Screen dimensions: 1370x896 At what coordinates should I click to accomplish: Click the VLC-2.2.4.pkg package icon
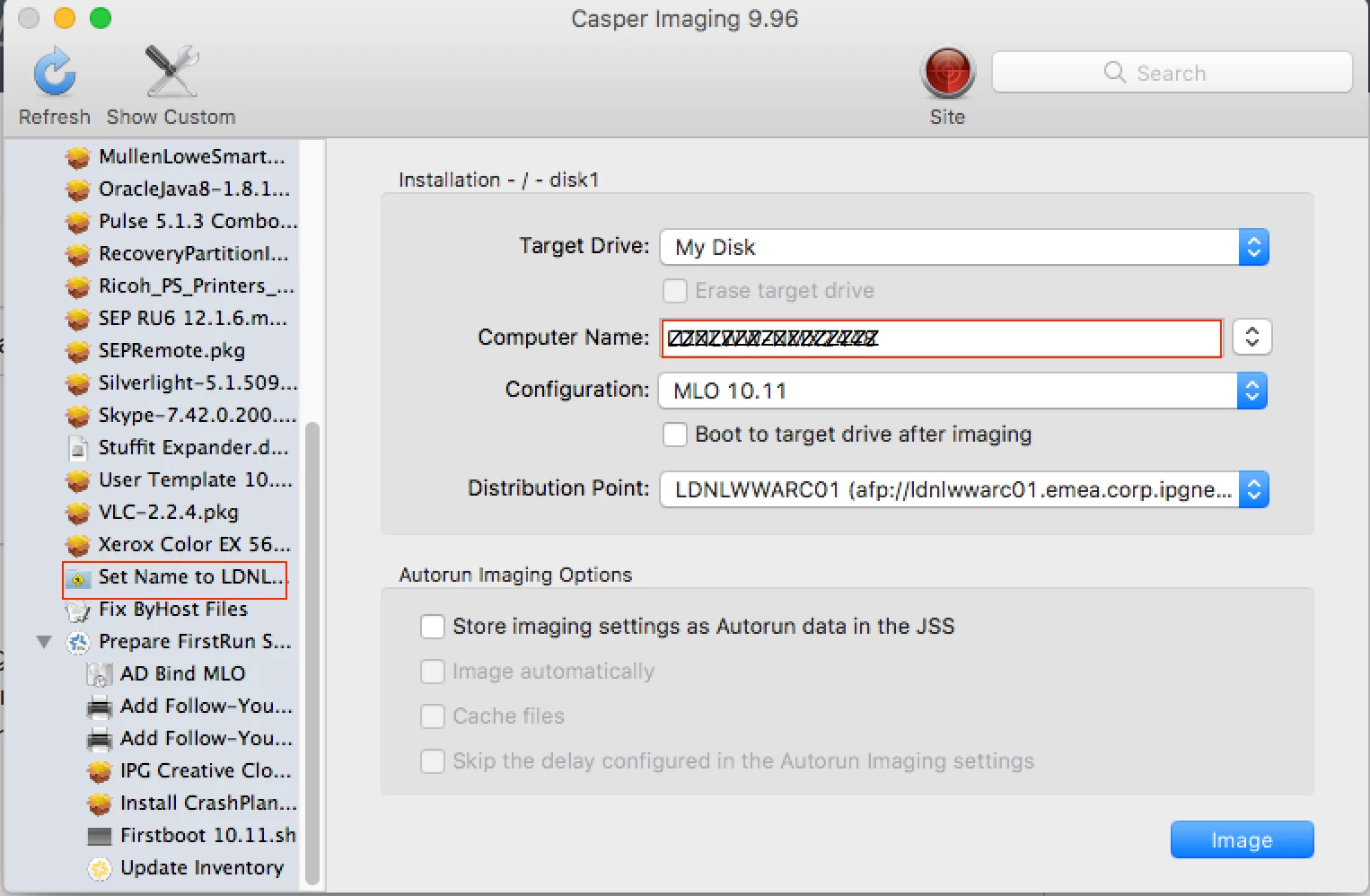coord(78,513)
